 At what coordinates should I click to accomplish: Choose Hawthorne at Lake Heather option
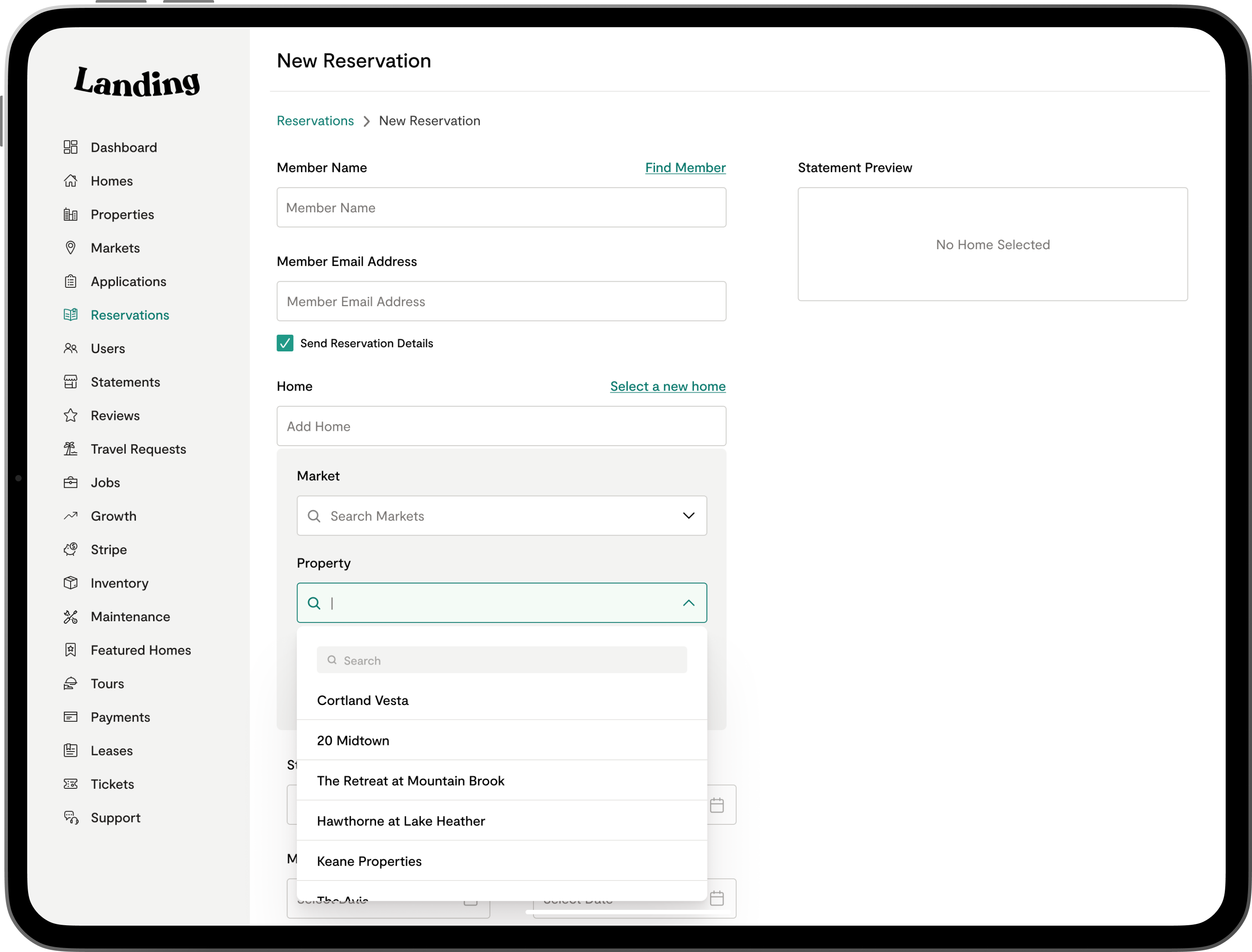401,821
